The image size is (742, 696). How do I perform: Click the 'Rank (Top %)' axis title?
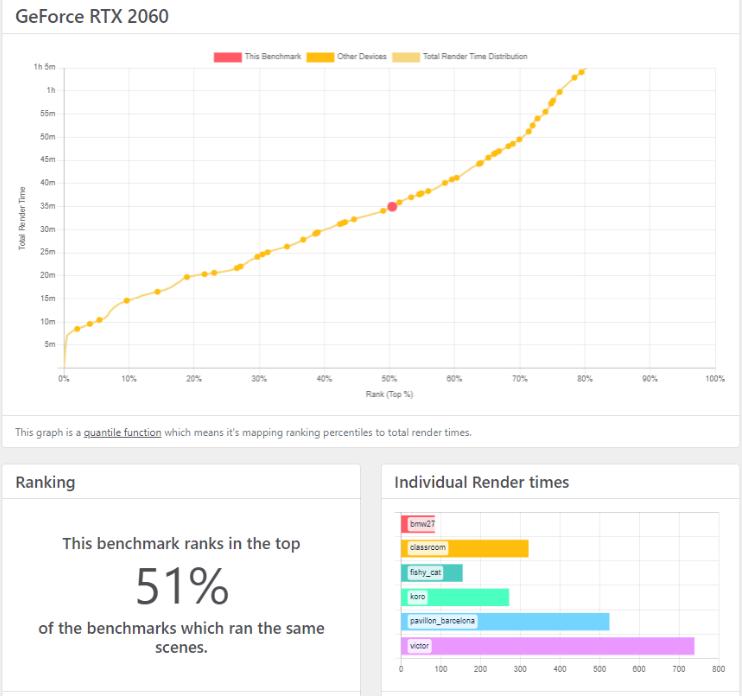pyautogui.click(x=389, y=394)
